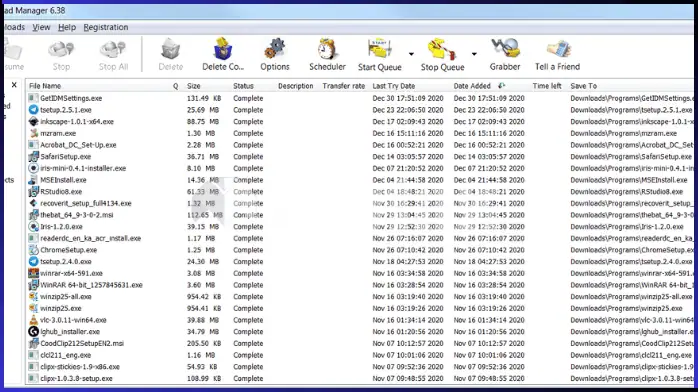Viewport: 698px width, 392px height.
Task: Click Complete status of vlc-3.0.11-win64.exe
Action: [248, 320]
